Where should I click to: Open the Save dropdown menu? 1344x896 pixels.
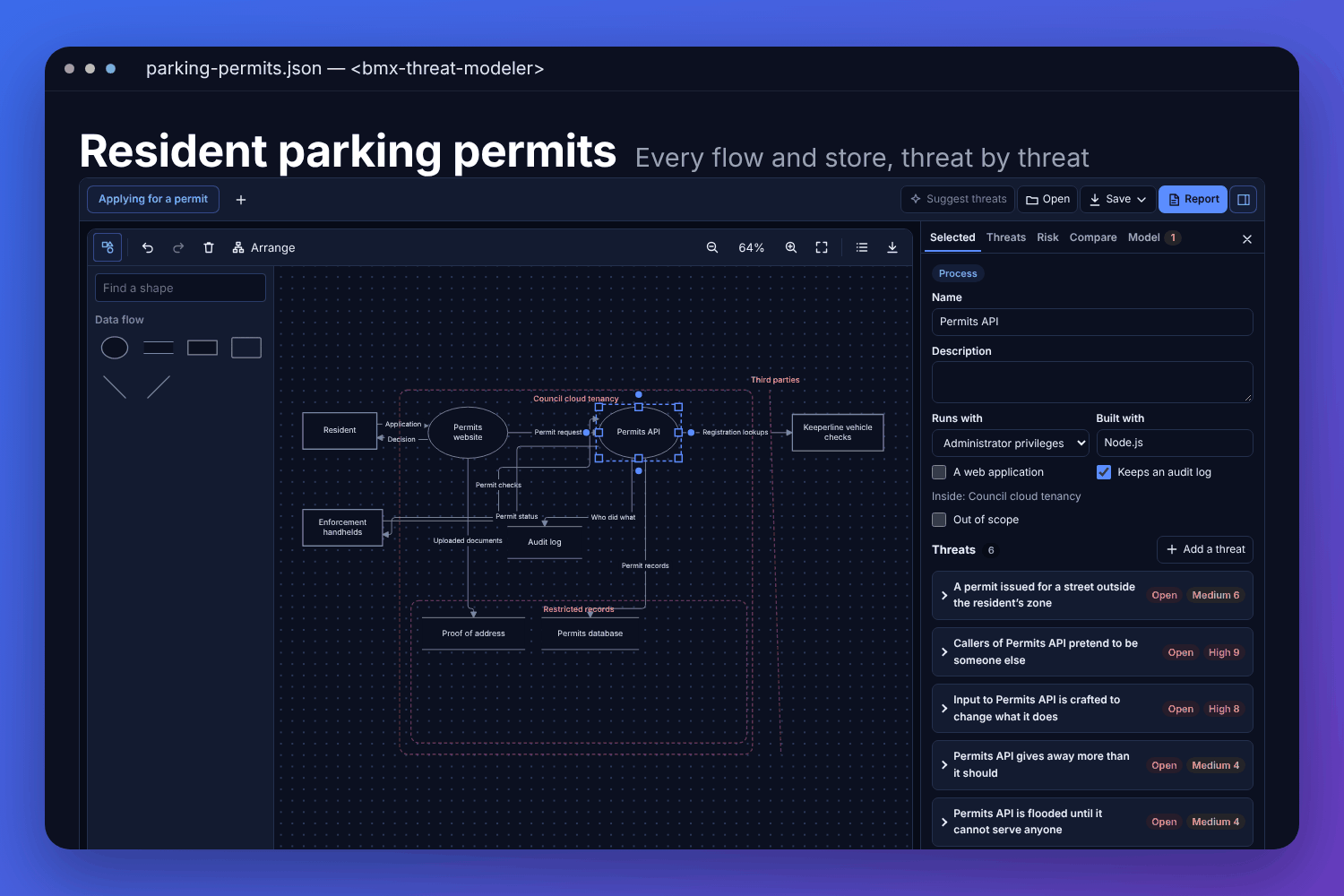(1117, 200)
